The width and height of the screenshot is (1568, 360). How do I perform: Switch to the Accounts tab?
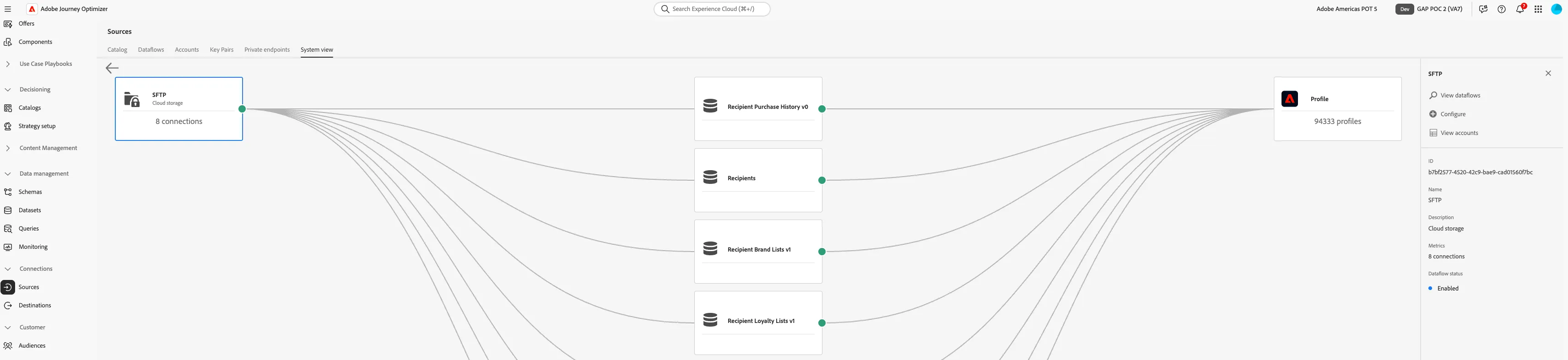187,50
